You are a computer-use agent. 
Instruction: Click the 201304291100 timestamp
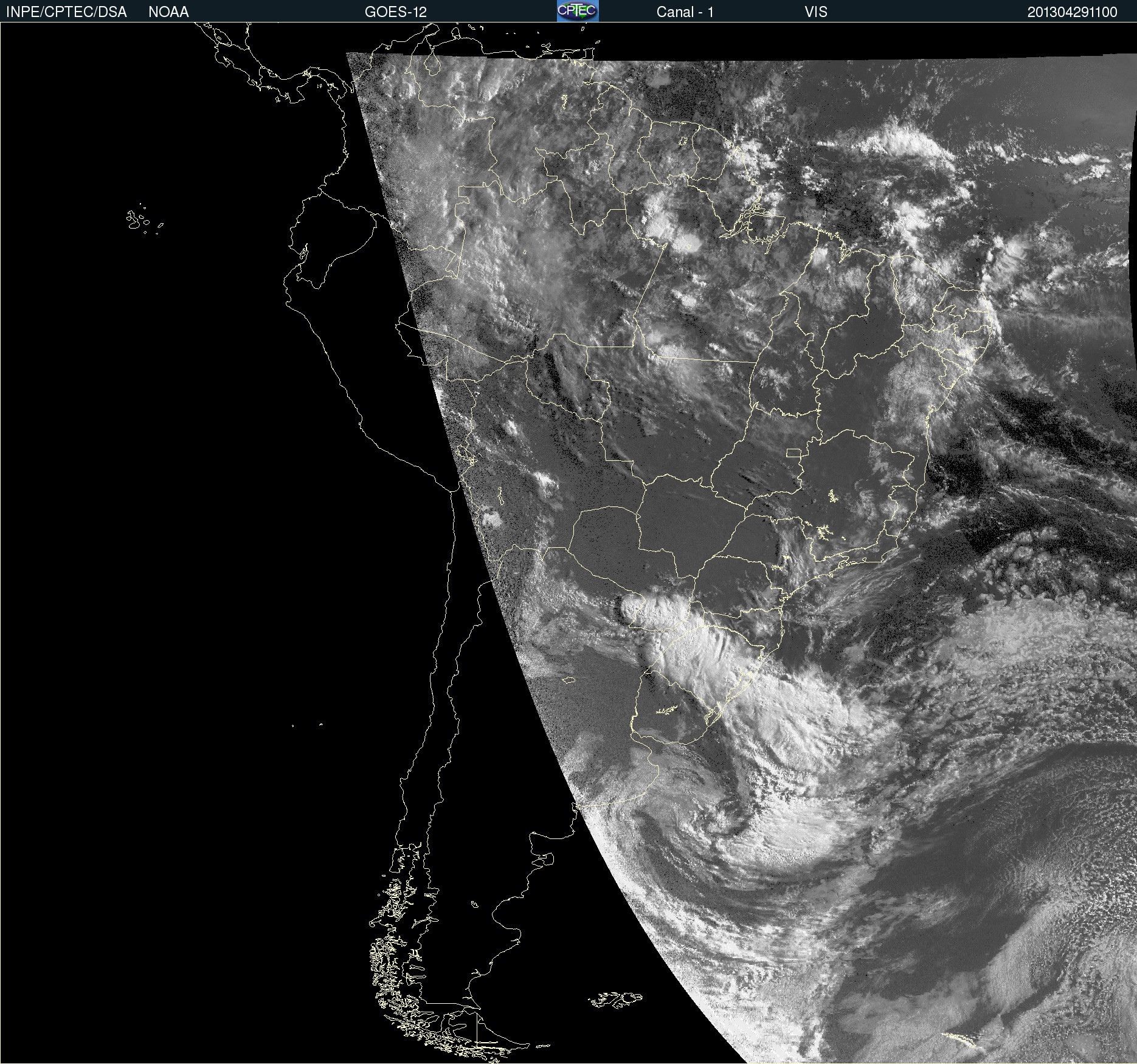point(1072,12)
